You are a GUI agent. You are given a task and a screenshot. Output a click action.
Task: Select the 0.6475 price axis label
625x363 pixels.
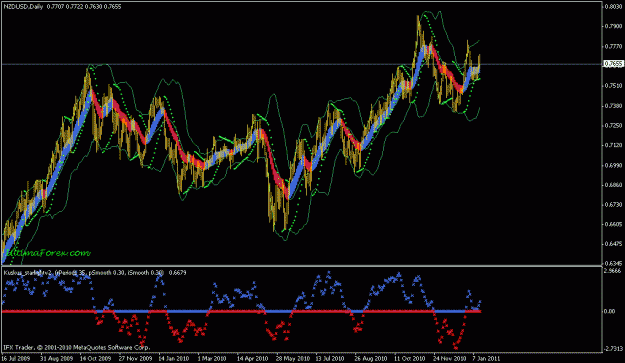613,244
